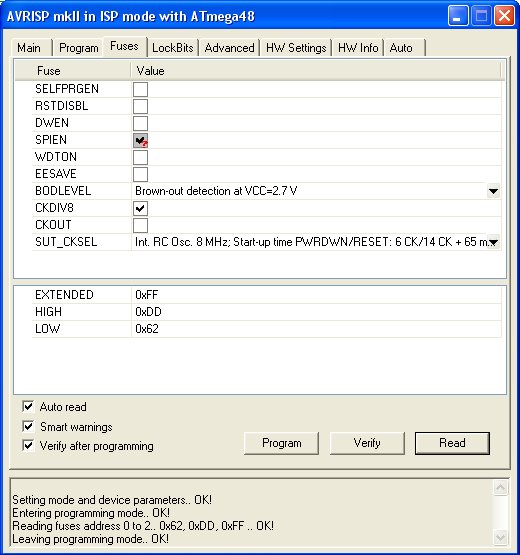Uncheck the Smart warnings option
The height and width of the screenshot is (555, 520).
[28, 426]
